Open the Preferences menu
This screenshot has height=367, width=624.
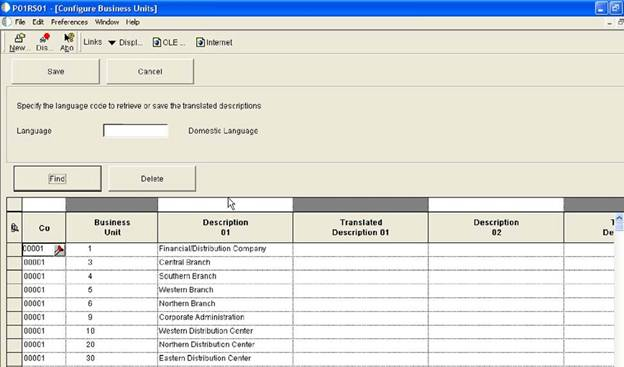click(x=69, y=22)
